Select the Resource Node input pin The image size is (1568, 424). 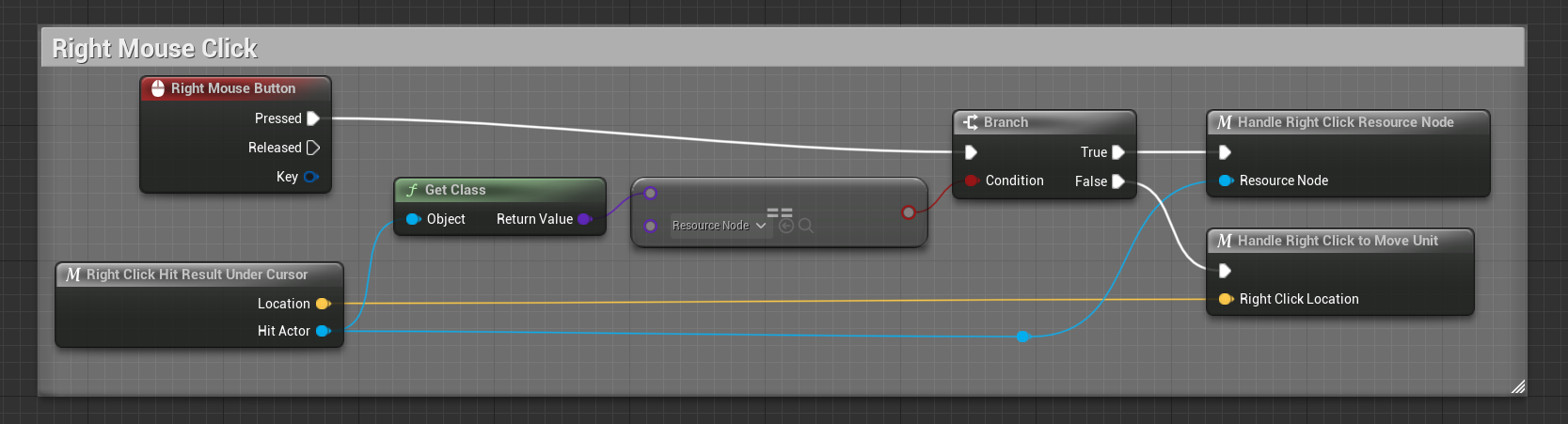click(1226, 181)
